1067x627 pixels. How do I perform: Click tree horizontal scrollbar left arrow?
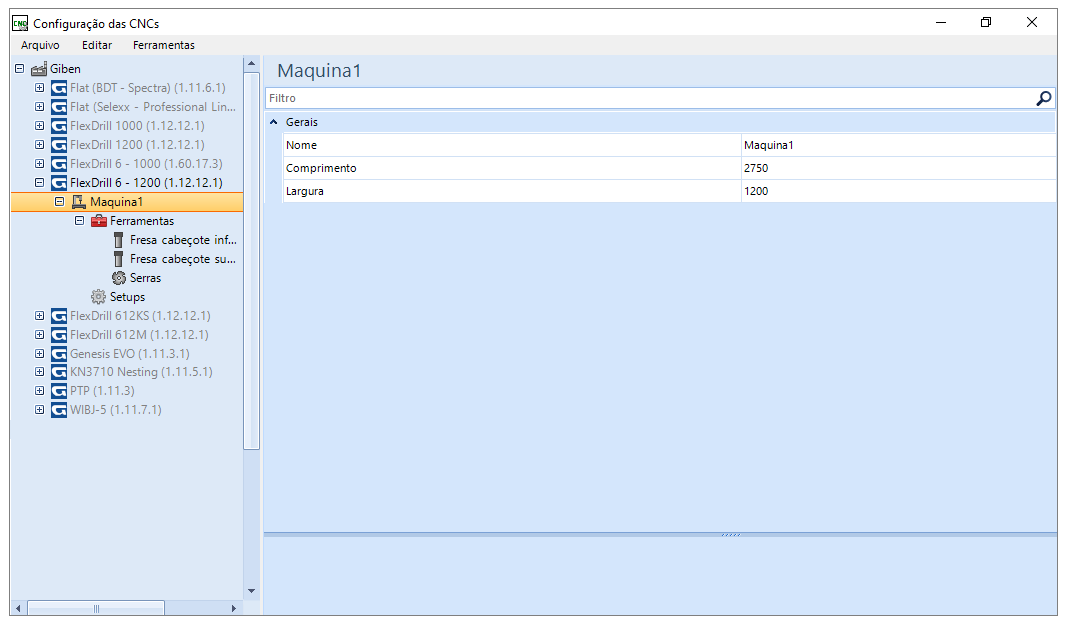(x=18, y=608)
